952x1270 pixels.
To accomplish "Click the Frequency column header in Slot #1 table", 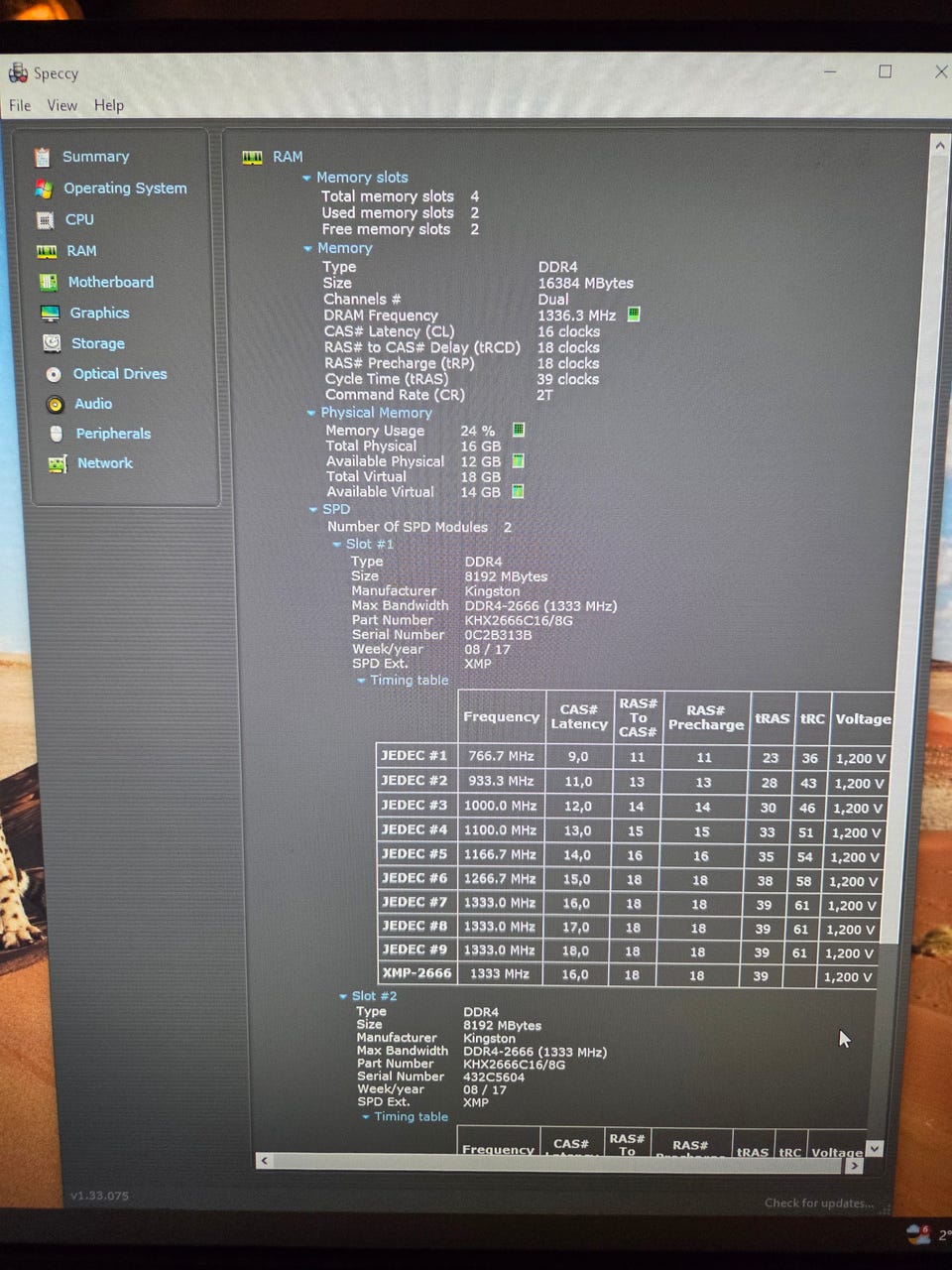I will point(502,717).
